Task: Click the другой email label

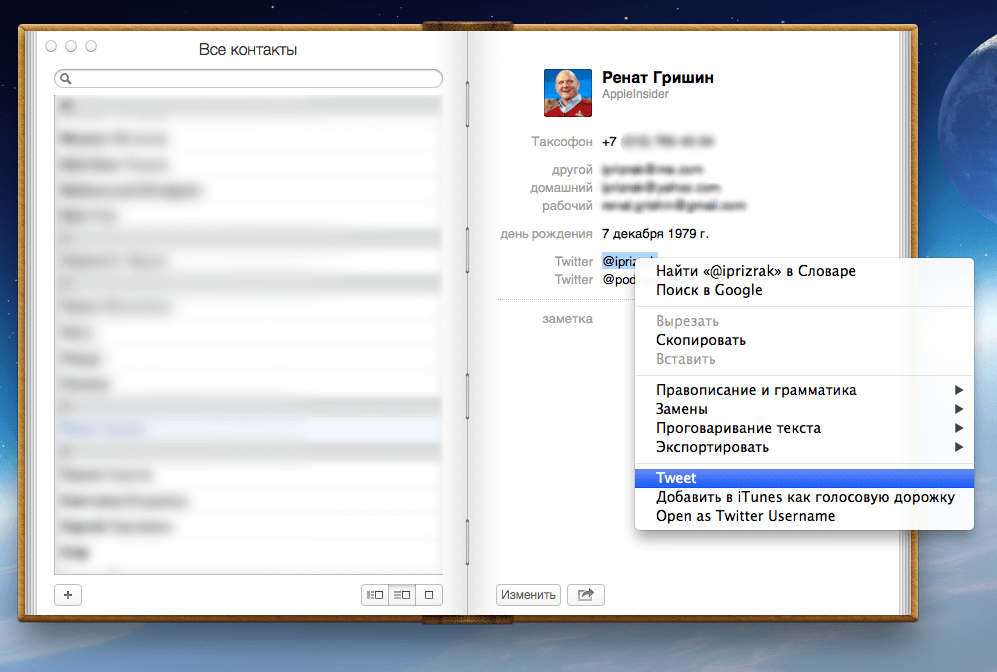Action: click(572, 170)
